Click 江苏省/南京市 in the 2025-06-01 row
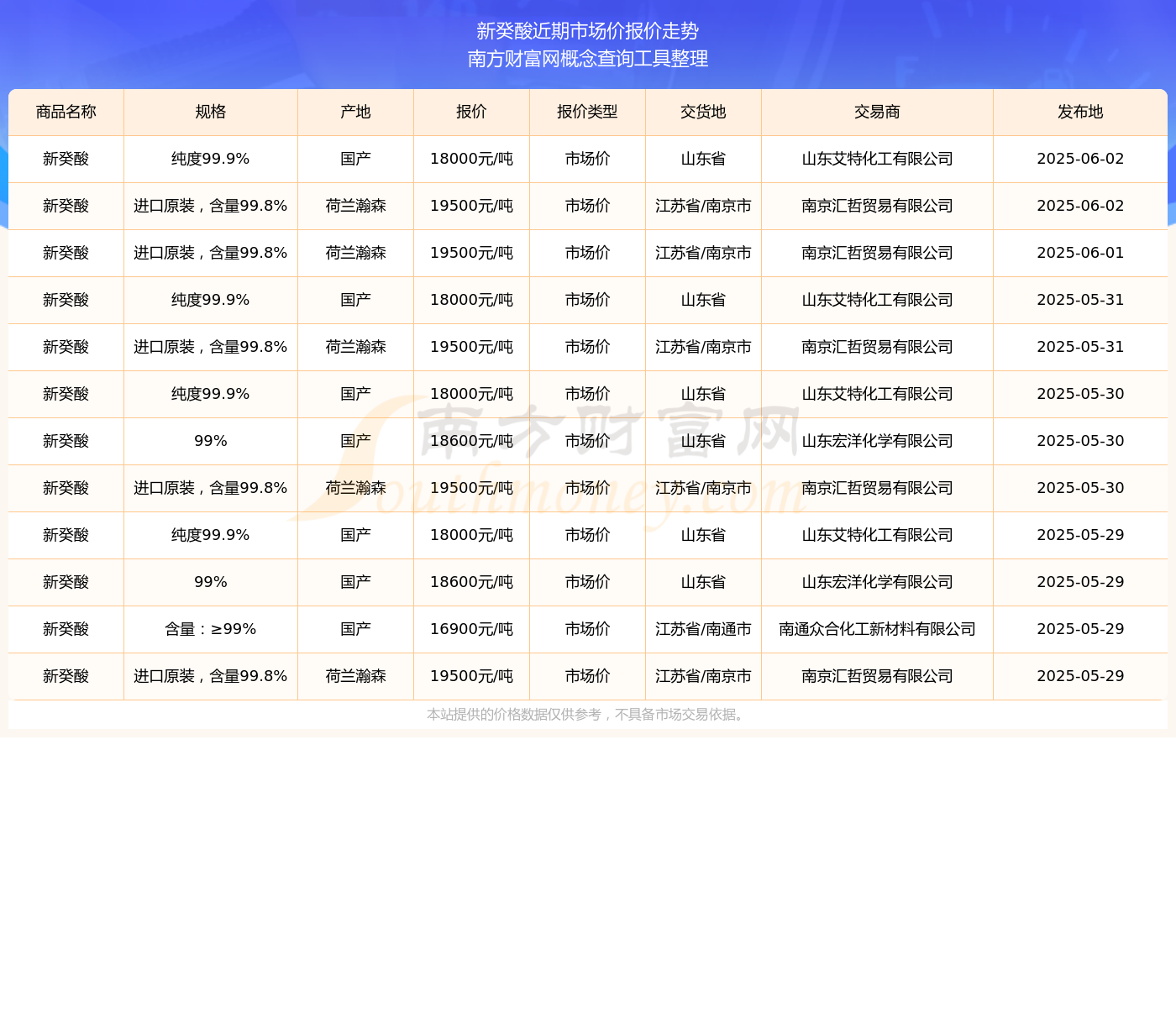 (x=704, y=254)
